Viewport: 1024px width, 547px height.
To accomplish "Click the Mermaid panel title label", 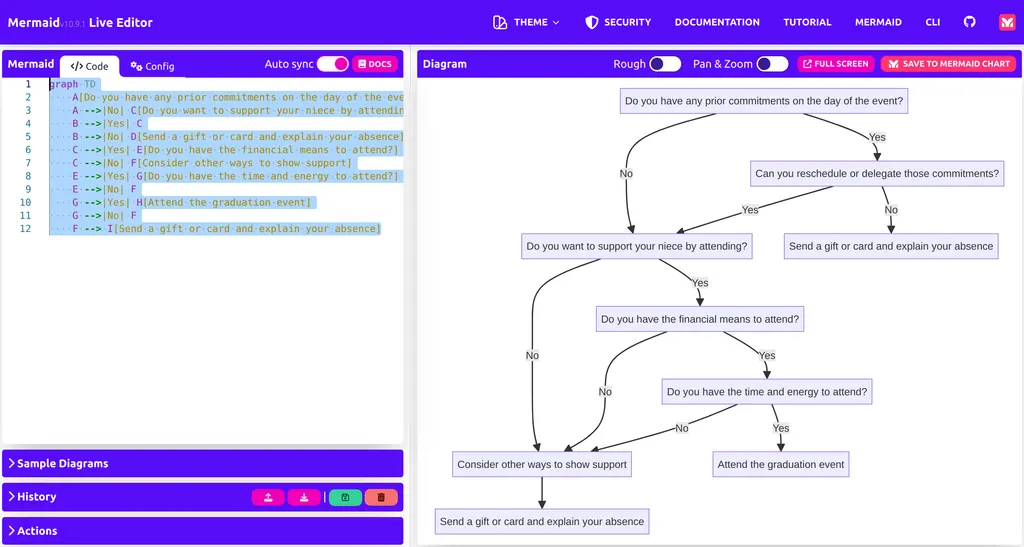I will [31, 64].
